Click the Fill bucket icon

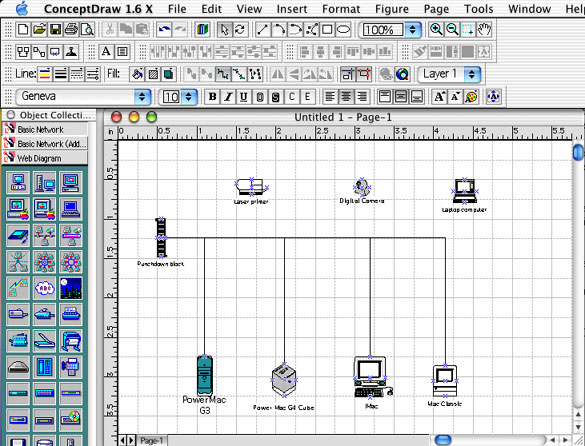(137, 74)
